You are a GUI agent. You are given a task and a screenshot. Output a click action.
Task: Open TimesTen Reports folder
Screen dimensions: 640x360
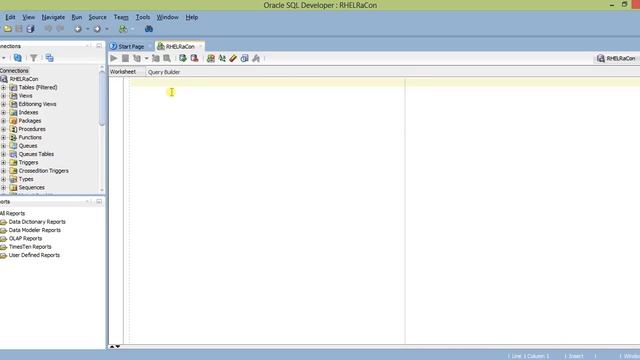click(x=30, y=247)
